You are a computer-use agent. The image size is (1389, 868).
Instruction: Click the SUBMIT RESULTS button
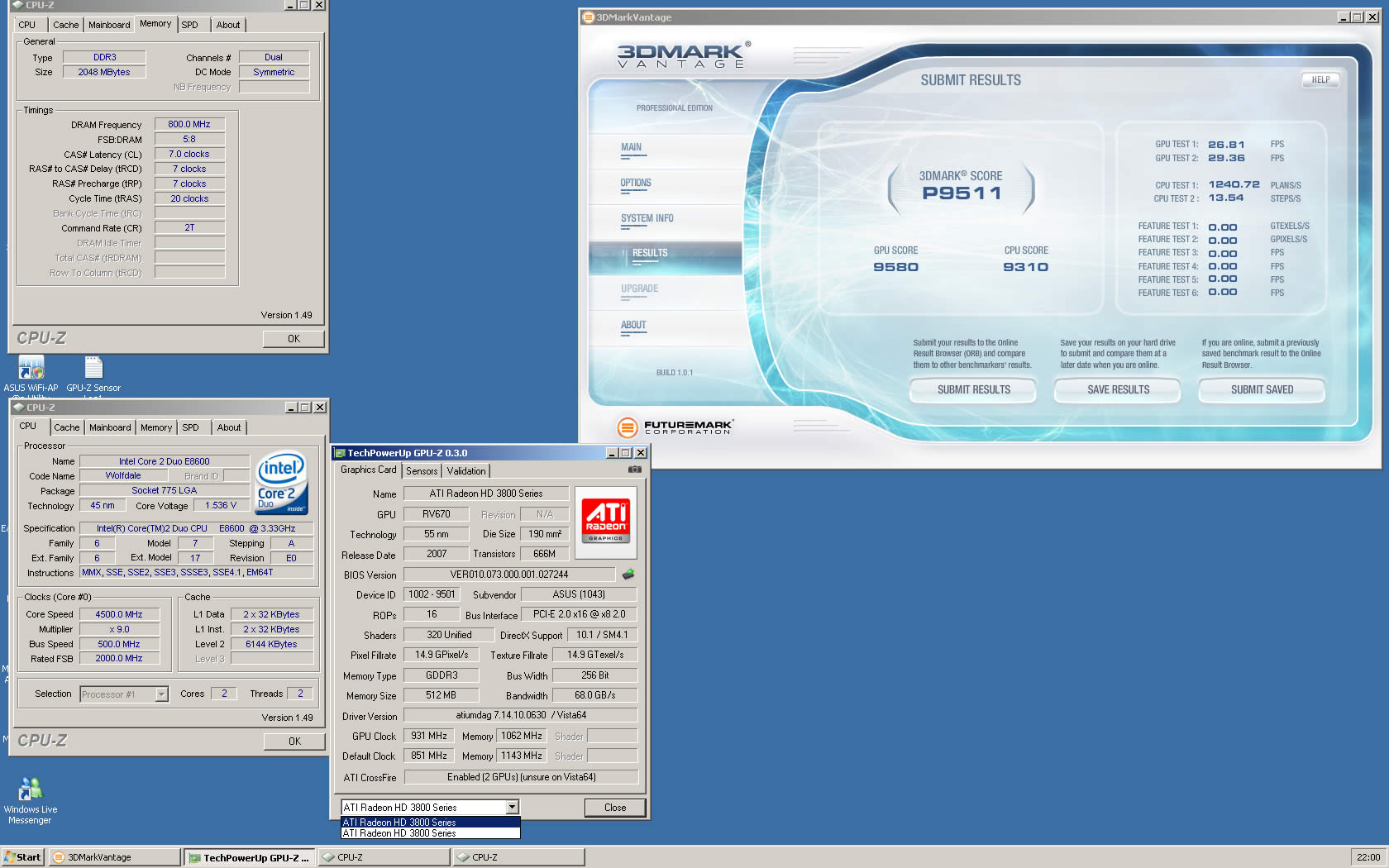click(973, 390)
